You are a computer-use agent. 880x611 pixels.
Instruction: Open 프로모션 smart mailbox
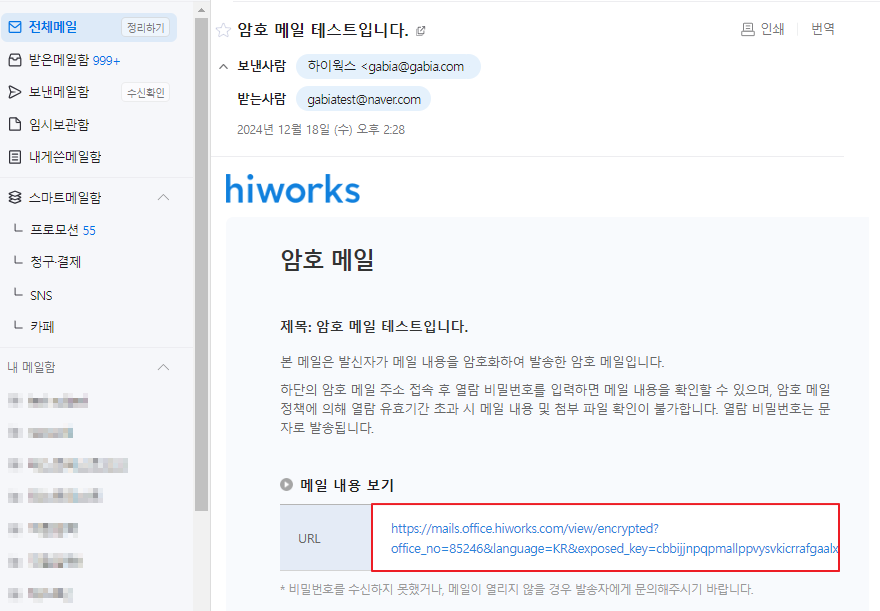(54, 230)
